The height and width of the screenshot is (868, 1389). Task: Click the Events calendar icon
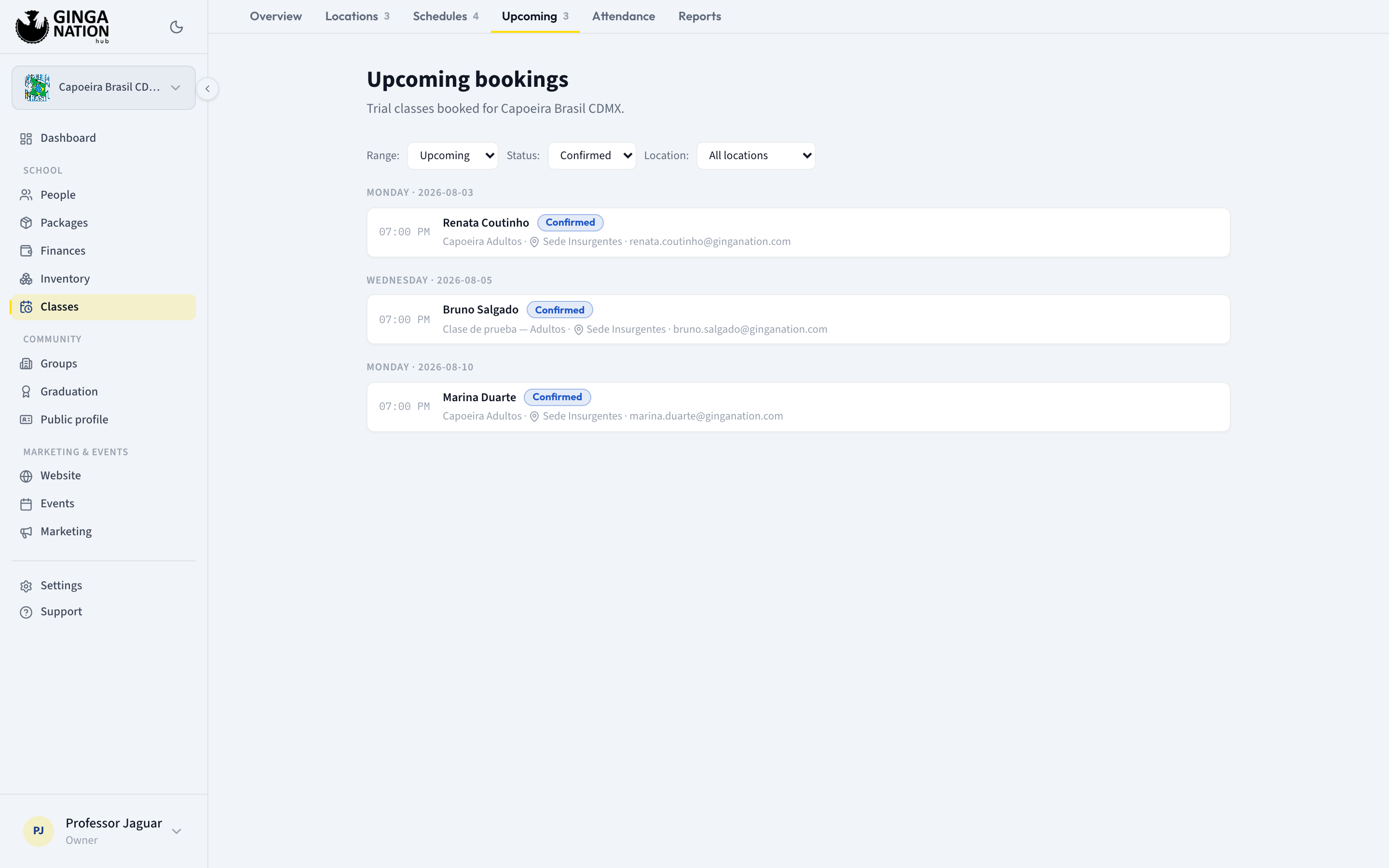pos(26,504)
